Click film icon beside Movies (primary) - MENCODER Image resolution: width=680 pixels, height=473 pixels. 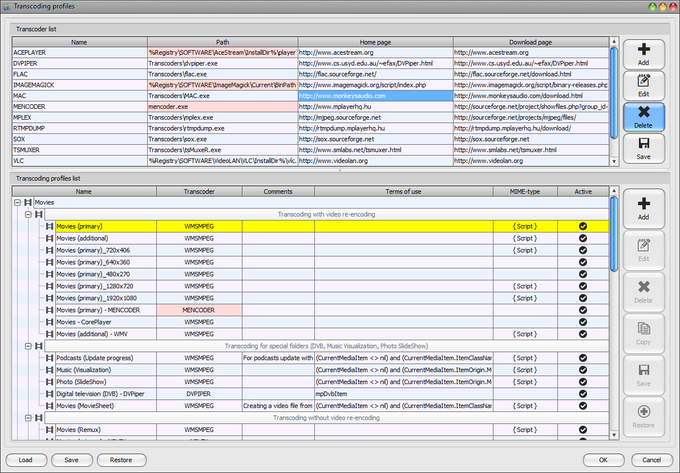click(49, 310)
